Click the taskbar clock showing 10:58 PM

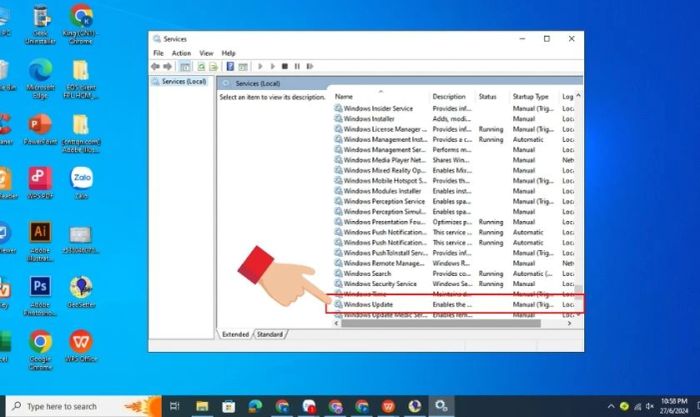pyautogui.click(x=674, y=406)
